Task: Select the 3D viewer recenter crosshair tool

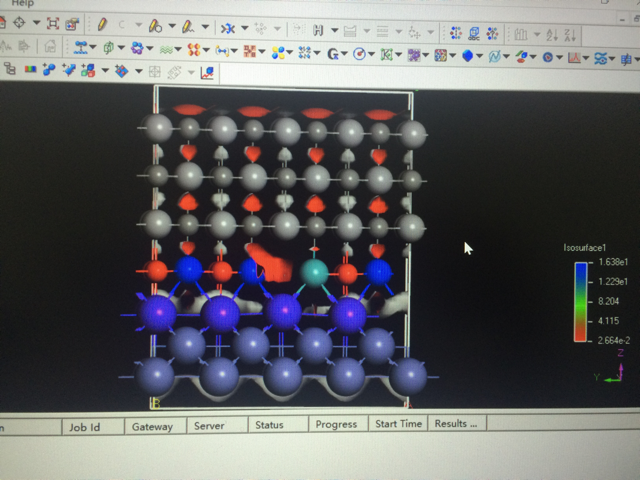Action: (x=19, y=22)
